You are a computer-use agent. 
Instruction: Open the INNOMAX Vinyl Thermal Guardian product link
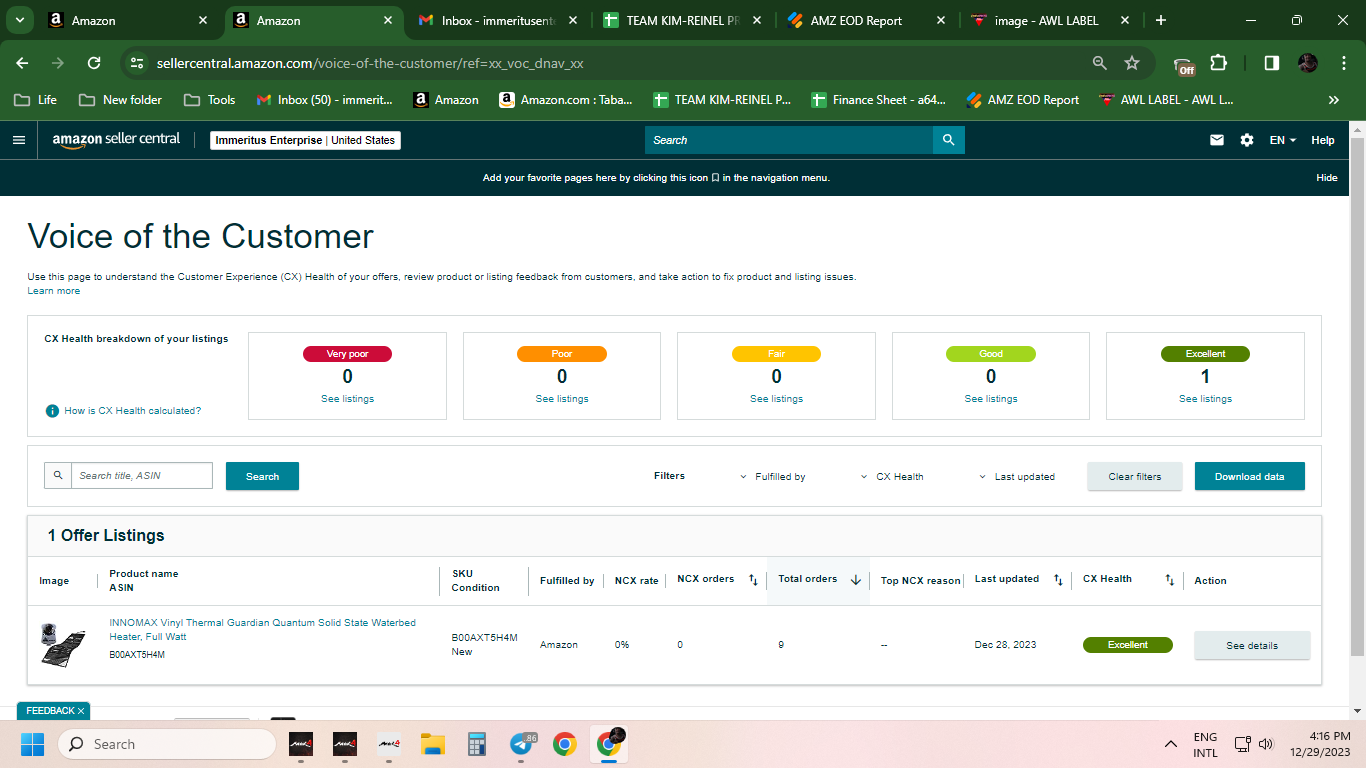pos(262,629)
